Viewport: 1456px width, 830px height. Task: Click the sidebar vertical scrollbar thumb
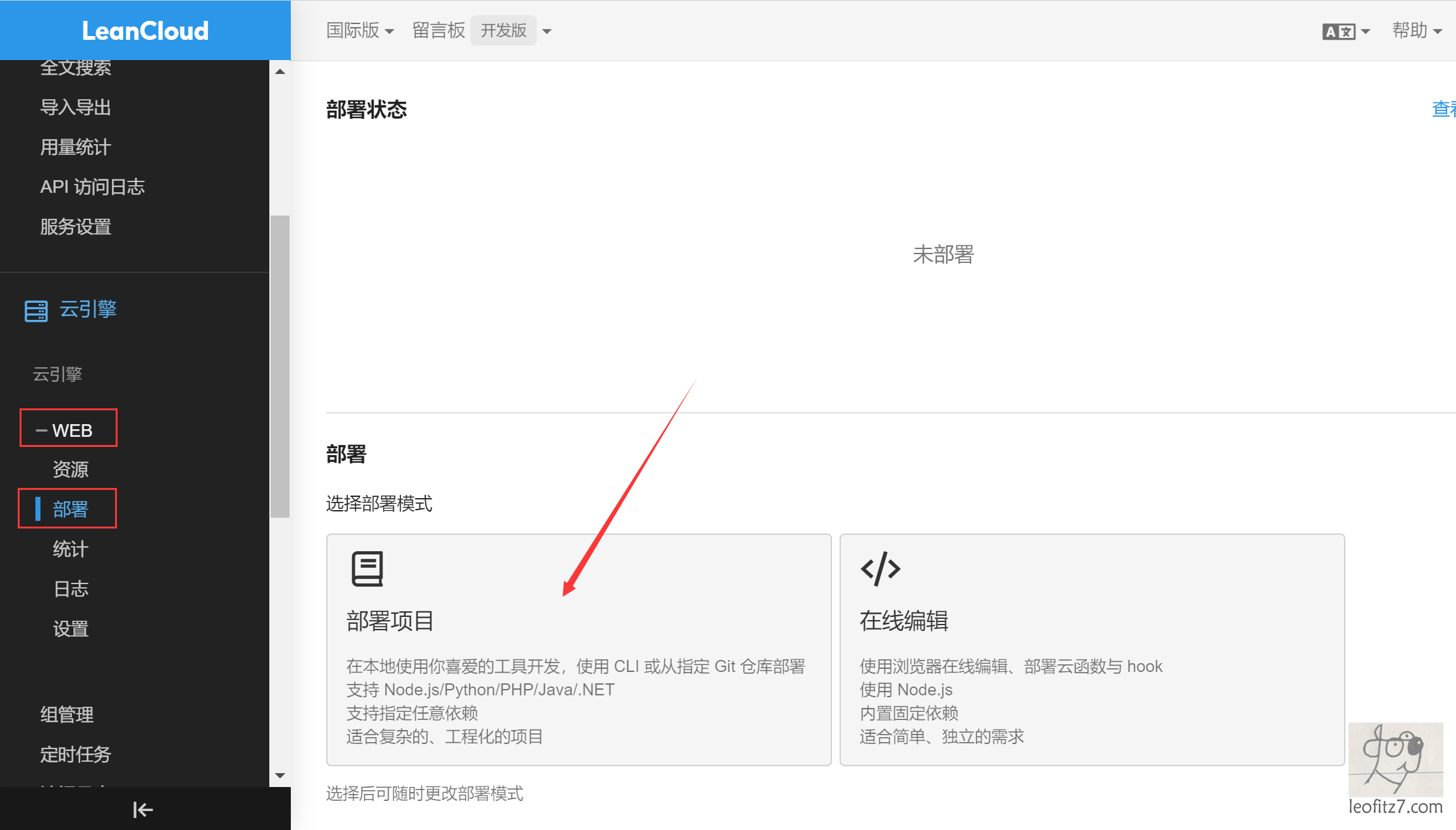(279, 367)
